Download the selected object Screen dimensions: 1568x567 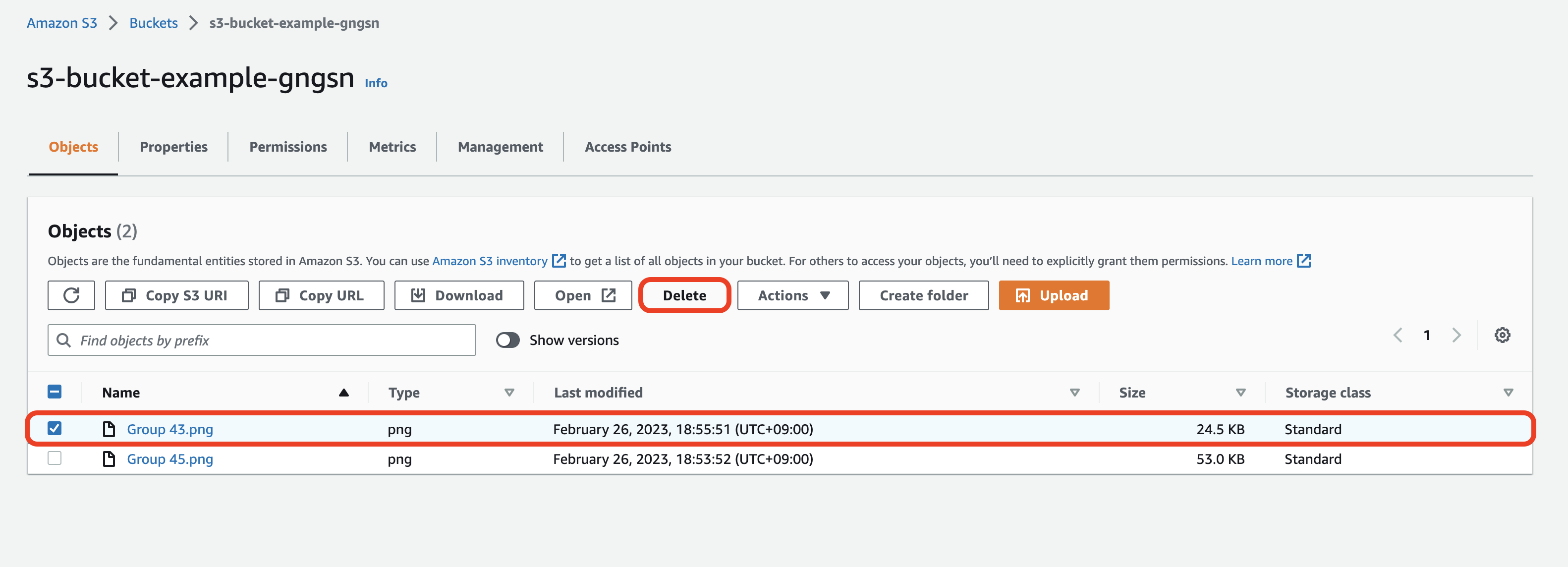click(x=459, y=295)
